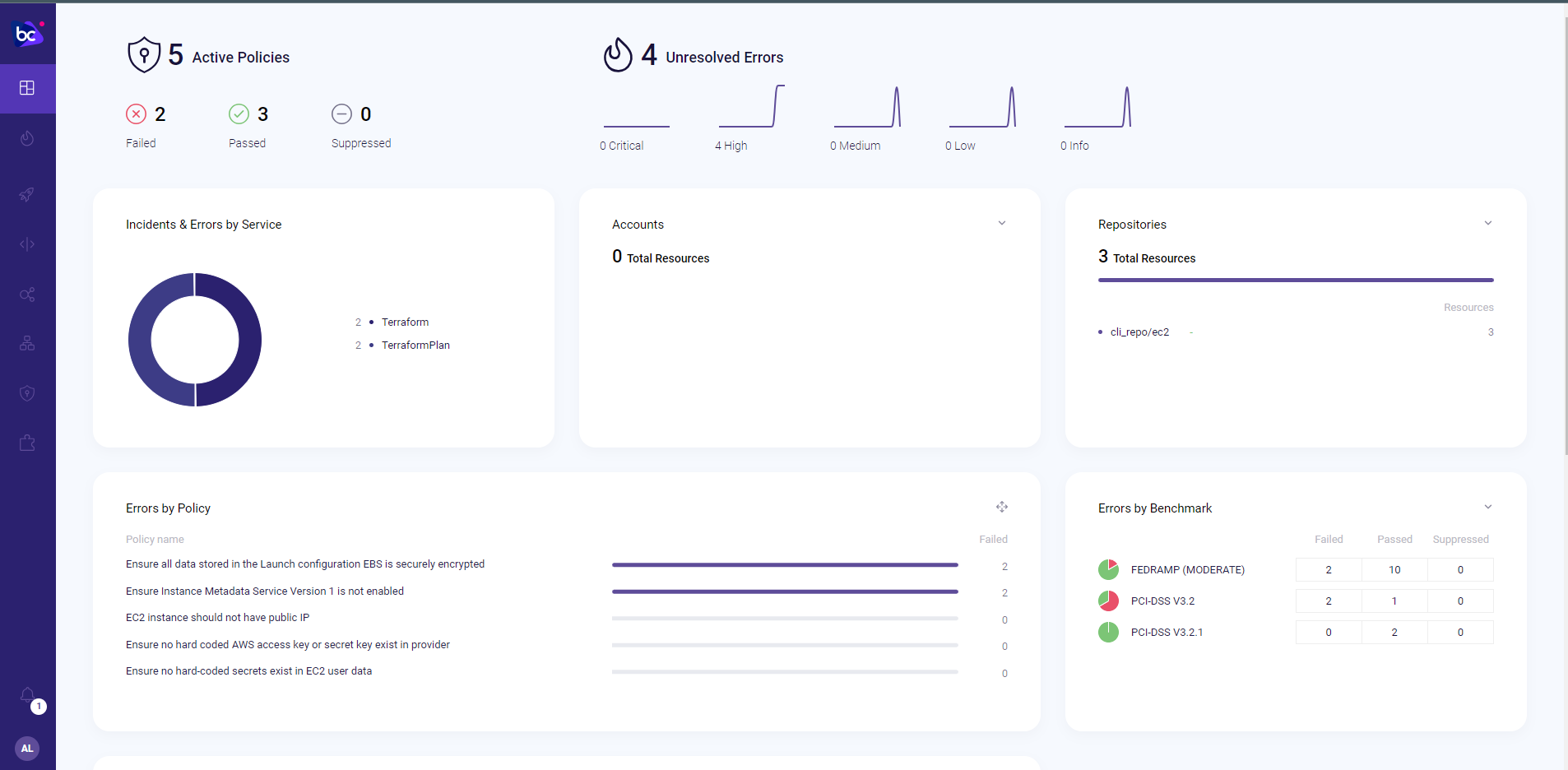Viewport: 1568px width, 770px height.
Task: Click the incidents donut chart
Action: pos(195,340)
